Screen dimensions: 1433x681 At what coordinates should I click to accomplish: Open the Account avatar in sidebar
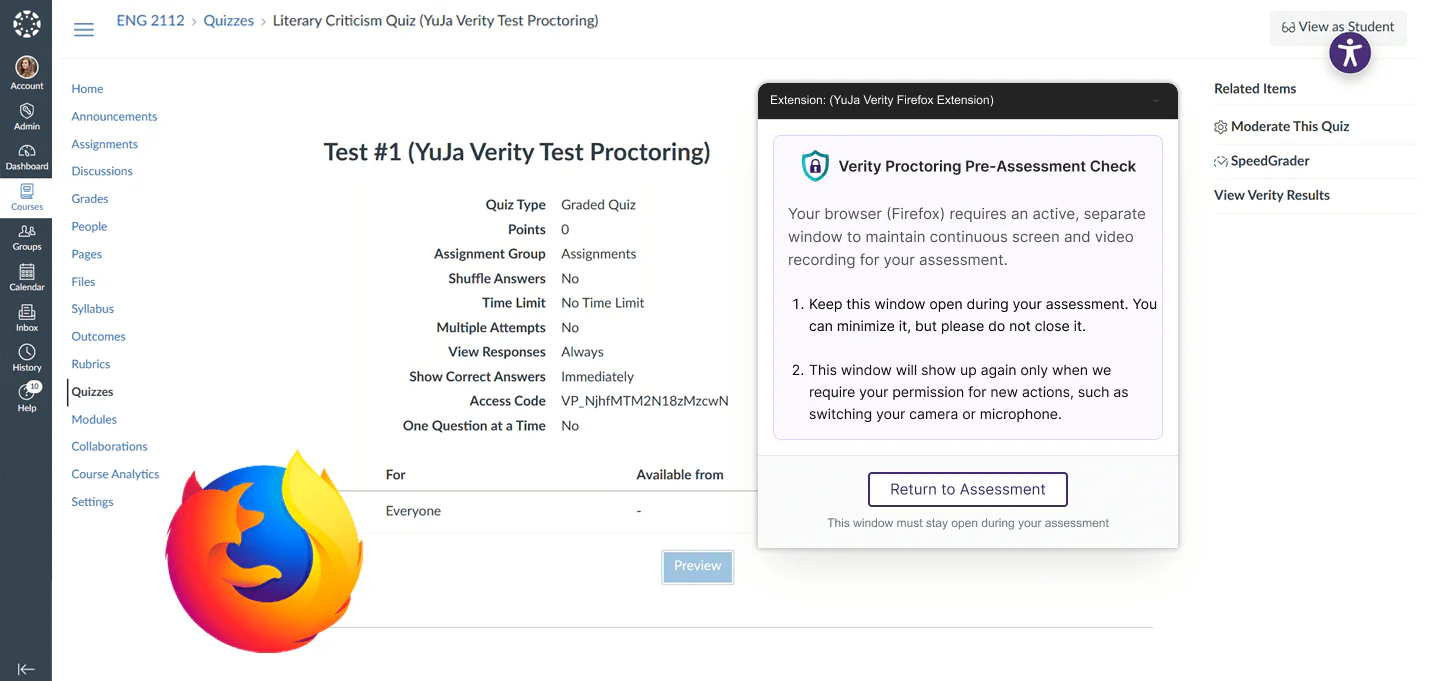(27, 68)
